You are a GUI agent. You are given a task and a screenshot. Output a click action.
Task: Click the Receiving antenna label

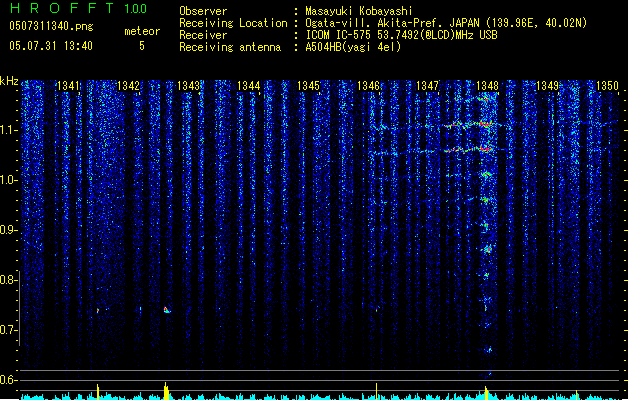(230, 47)
